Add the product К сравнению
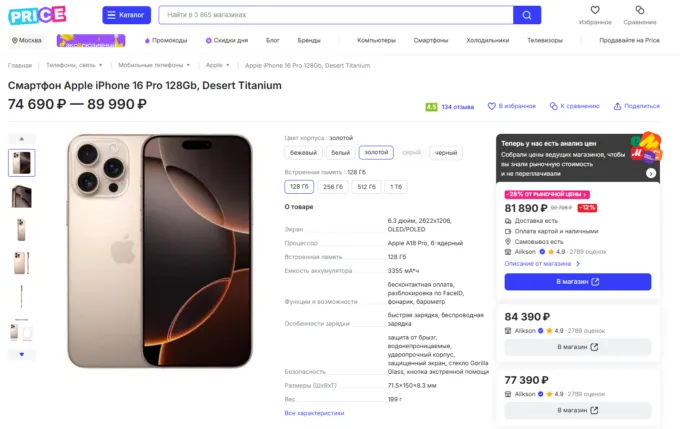 click(575, 106)
